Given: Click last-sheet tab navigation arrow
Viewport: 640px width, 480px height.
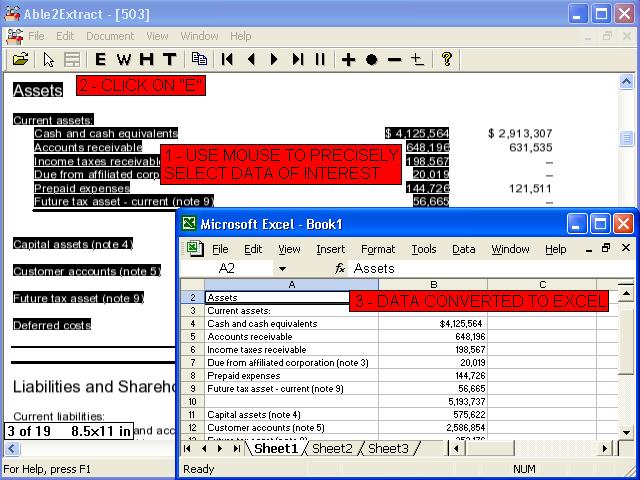Looking at the screenshot, I should [x=237, y=449].
